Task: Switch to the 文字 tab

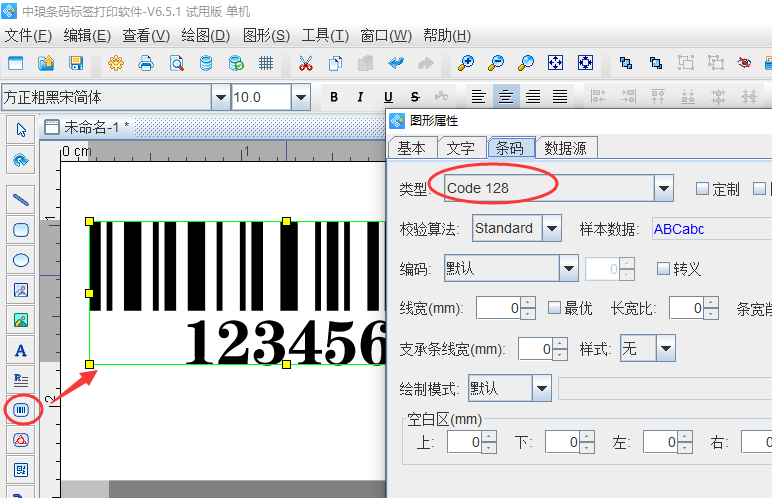Action: click(460, 148)
